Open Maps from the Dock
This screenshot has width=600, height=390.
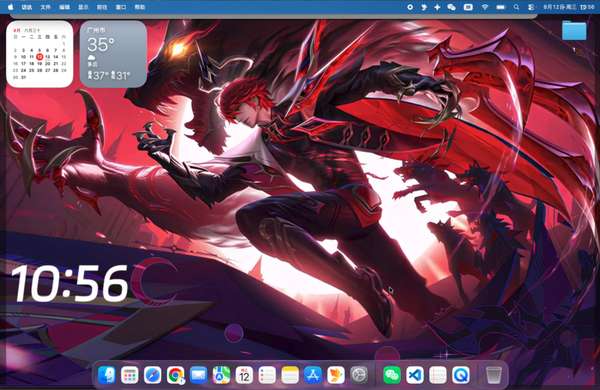tap(221, 375)
